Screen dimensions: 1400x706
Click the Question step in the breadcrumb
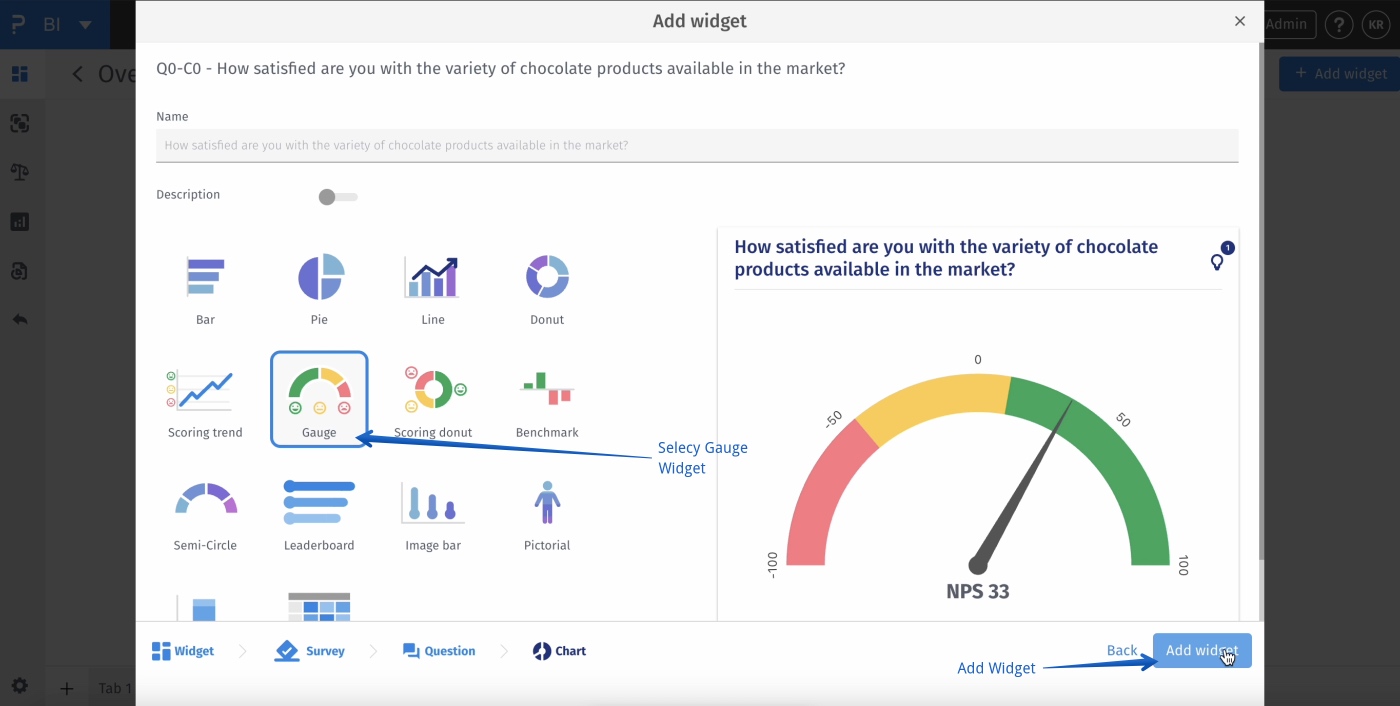(438, 650)
